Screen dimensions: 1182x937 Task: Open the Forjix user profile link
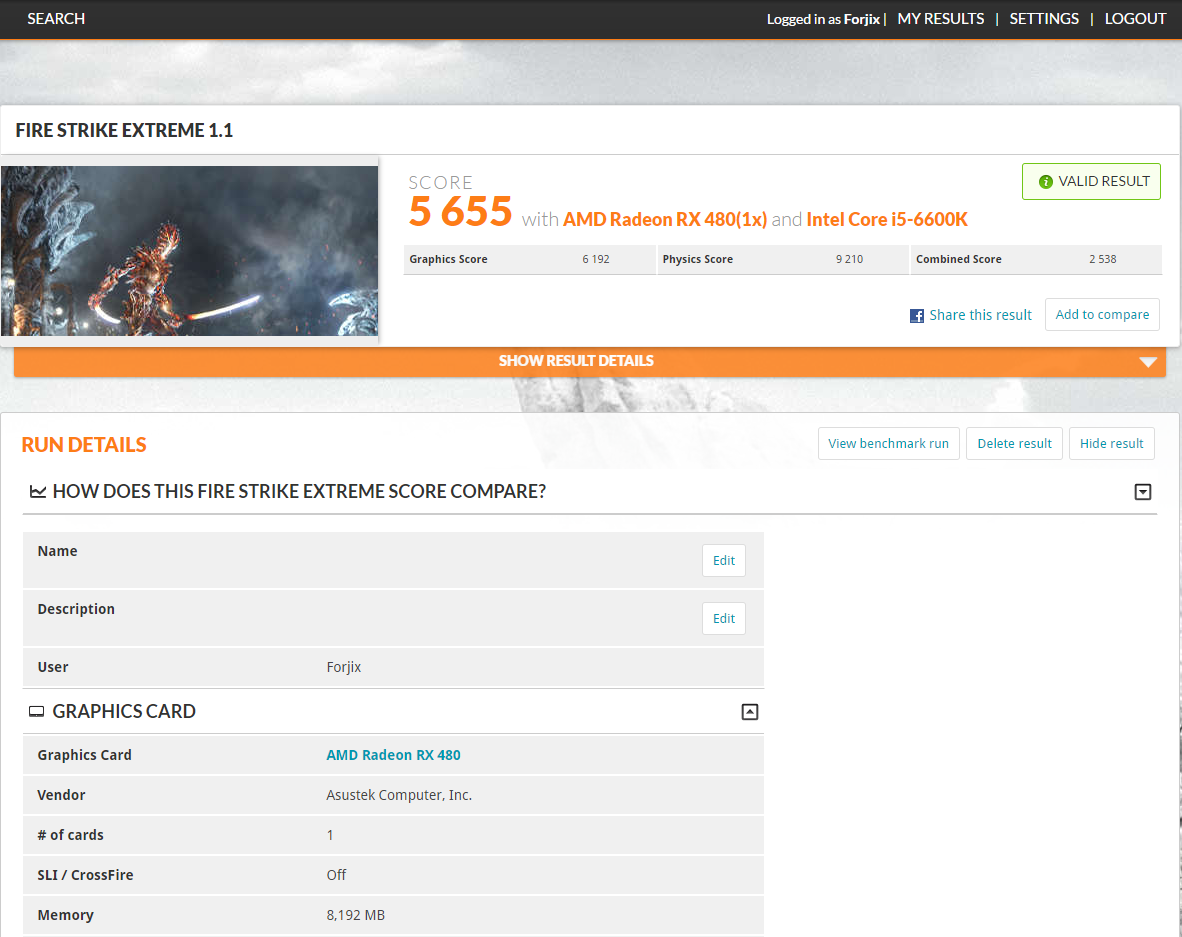pyautogui.click(x=862, y=20)
